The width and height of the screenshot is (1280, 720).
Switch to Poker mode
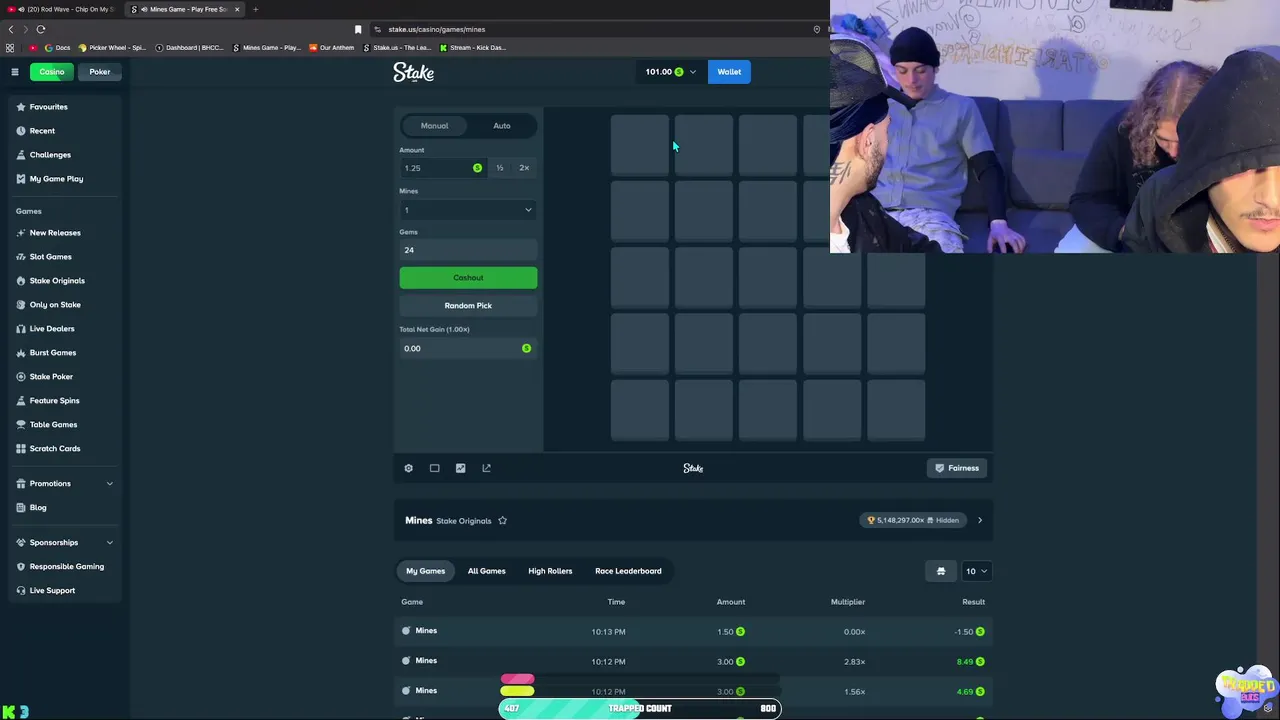pyautogui.click(x=100, y=72)
